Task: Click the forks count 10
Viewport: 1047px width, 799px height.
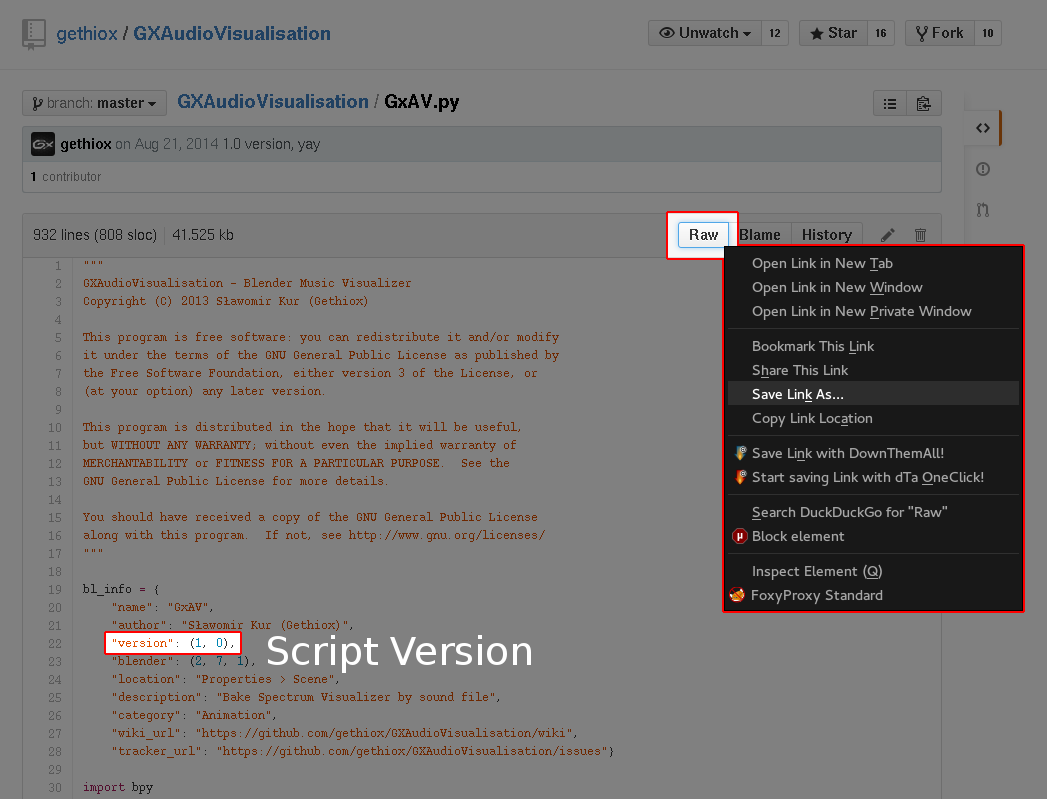Action: (x=988, y=33)
